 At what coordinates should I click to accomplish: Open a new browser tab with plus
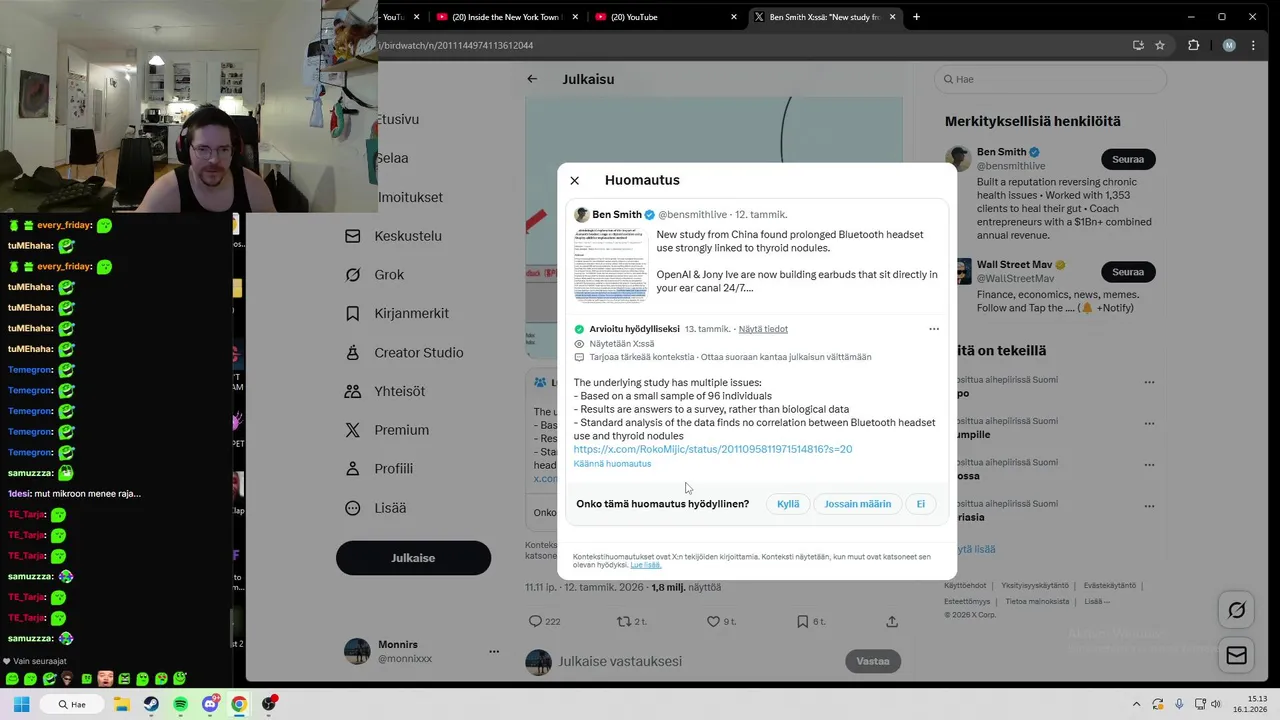(916, 17)
